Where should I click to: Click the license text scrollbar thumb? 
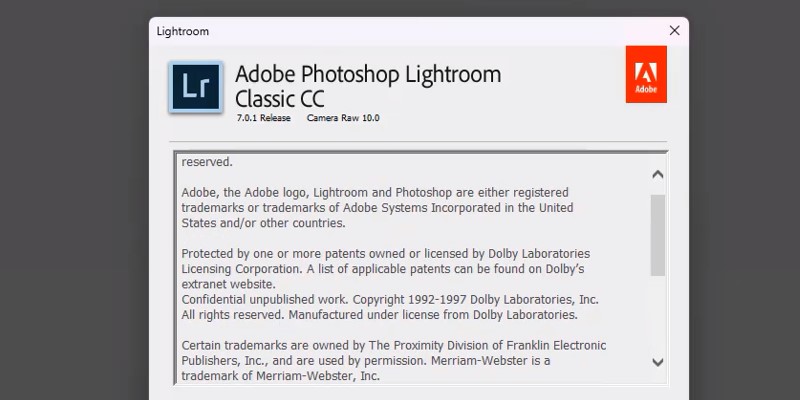(657, 234)
